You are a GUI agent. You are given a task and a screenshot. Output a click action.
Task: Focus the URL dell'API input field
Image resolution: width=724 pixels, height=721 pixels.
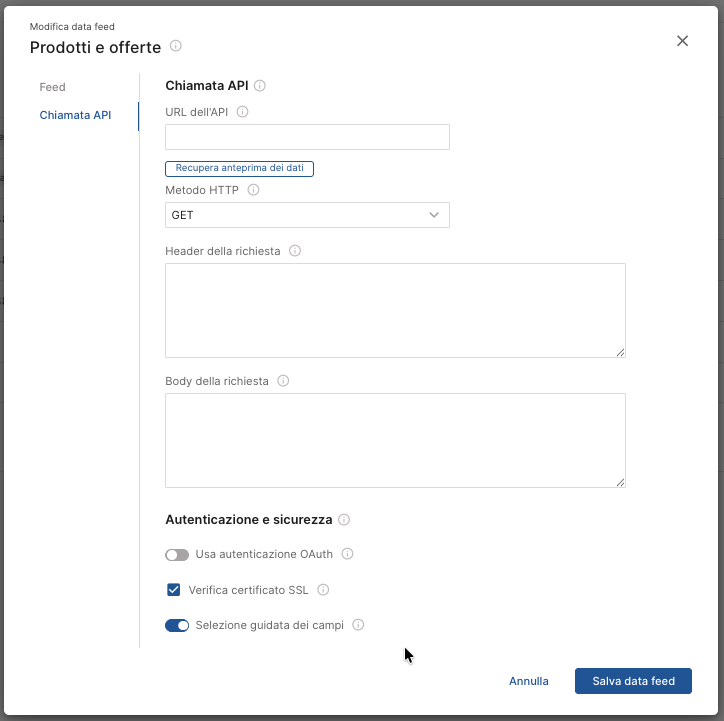(x=307, y=137)
